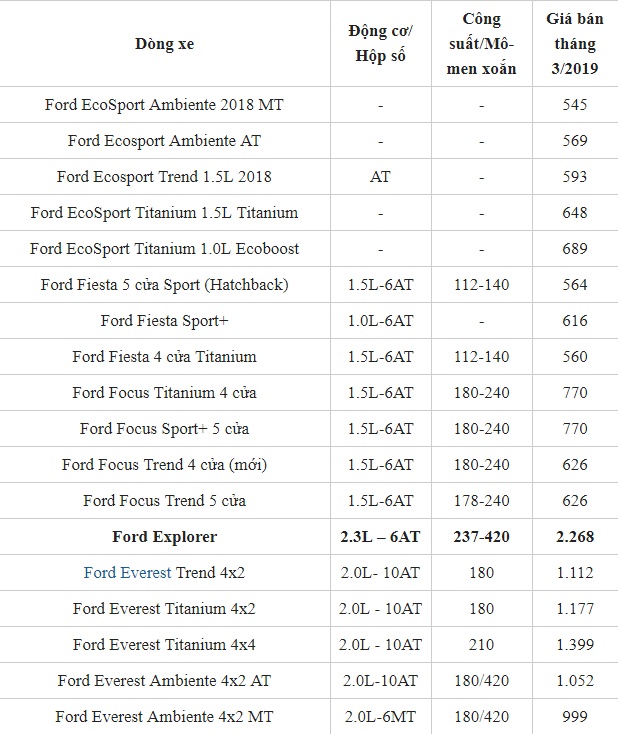Click the 'Giá bán tháng 3/2019' header

pos(575,44)
